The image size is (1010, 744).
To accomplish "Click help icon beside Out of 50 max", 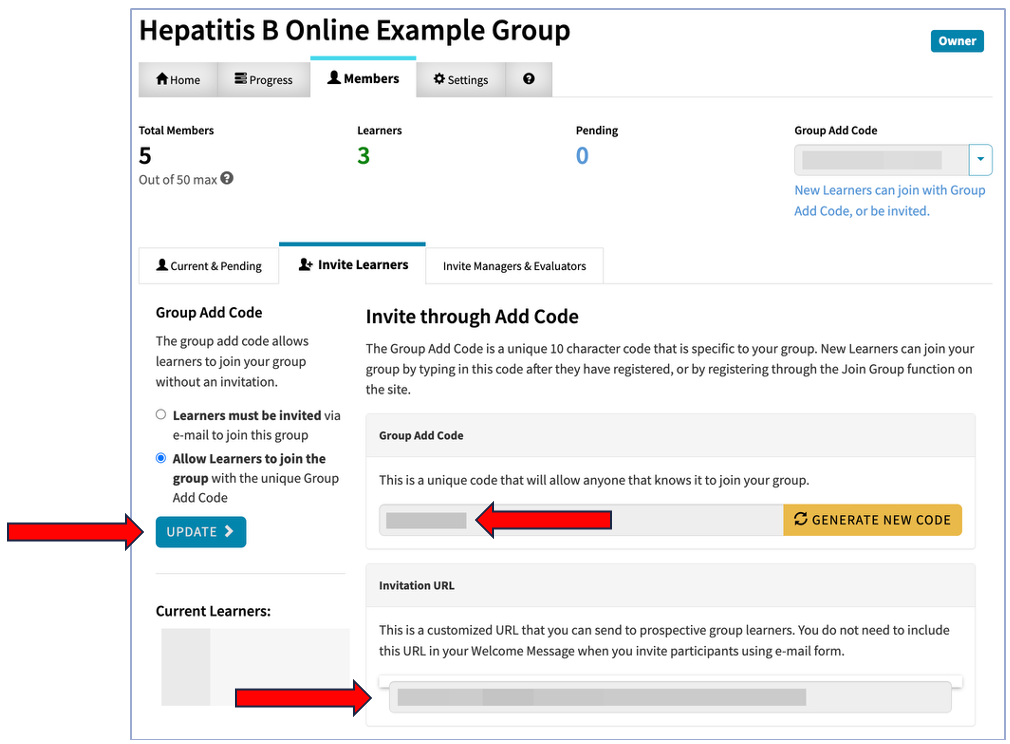I will (x=227, y=179).
